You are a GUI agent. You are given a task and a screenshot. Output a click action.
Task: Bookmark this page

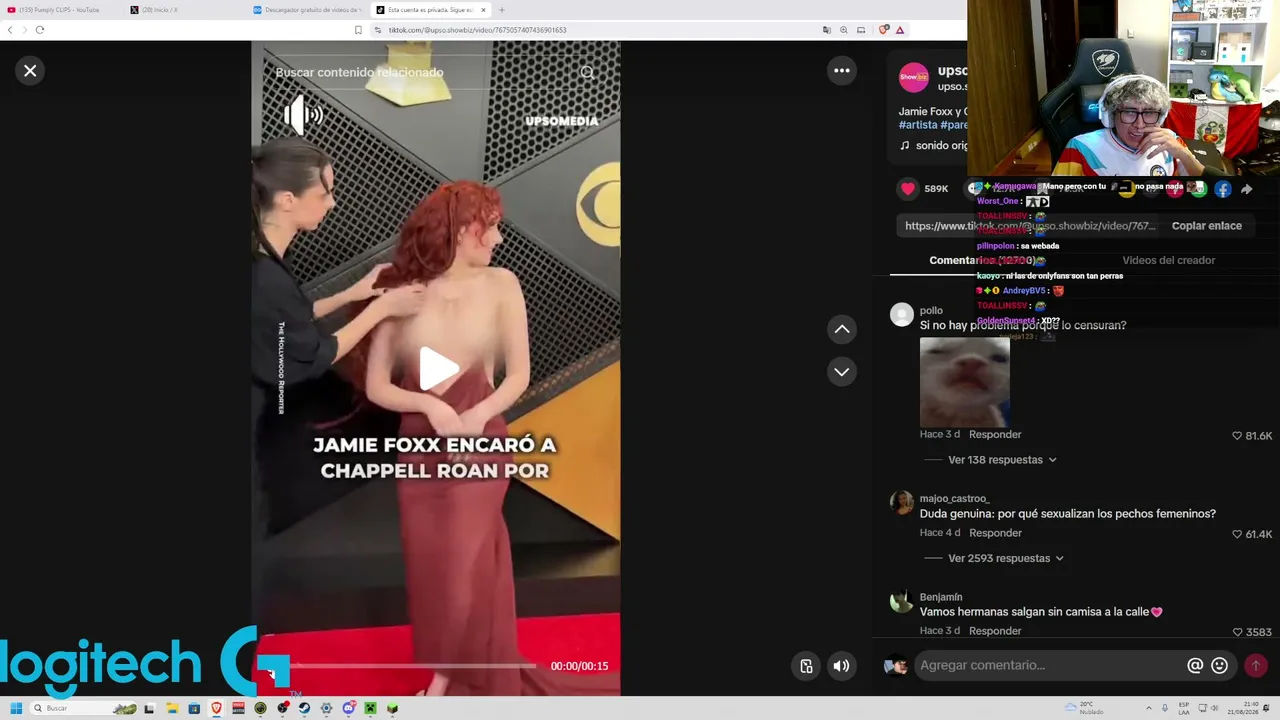tap(358, 30)
